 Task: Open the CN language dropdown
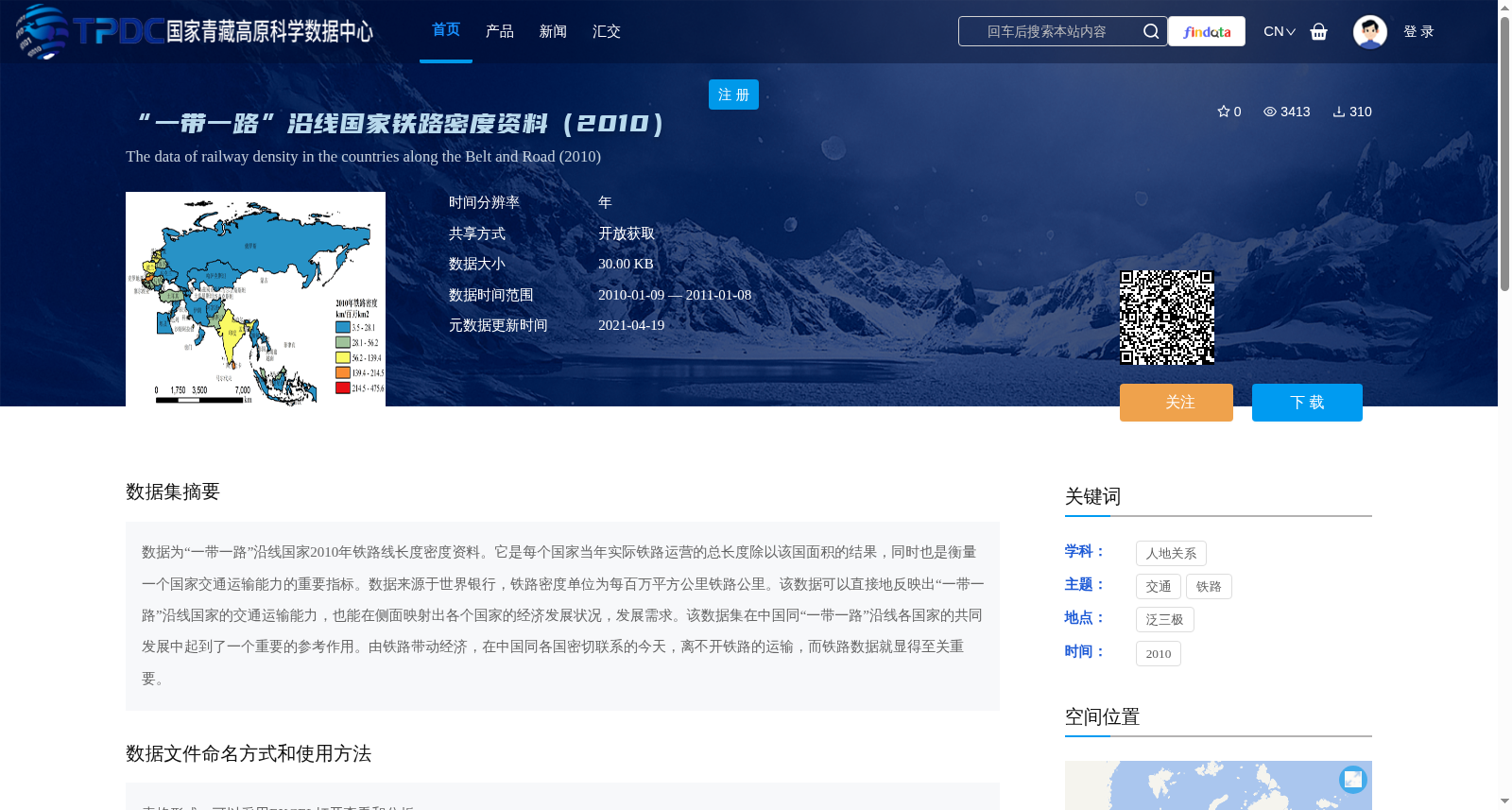tap(1280, 31)
